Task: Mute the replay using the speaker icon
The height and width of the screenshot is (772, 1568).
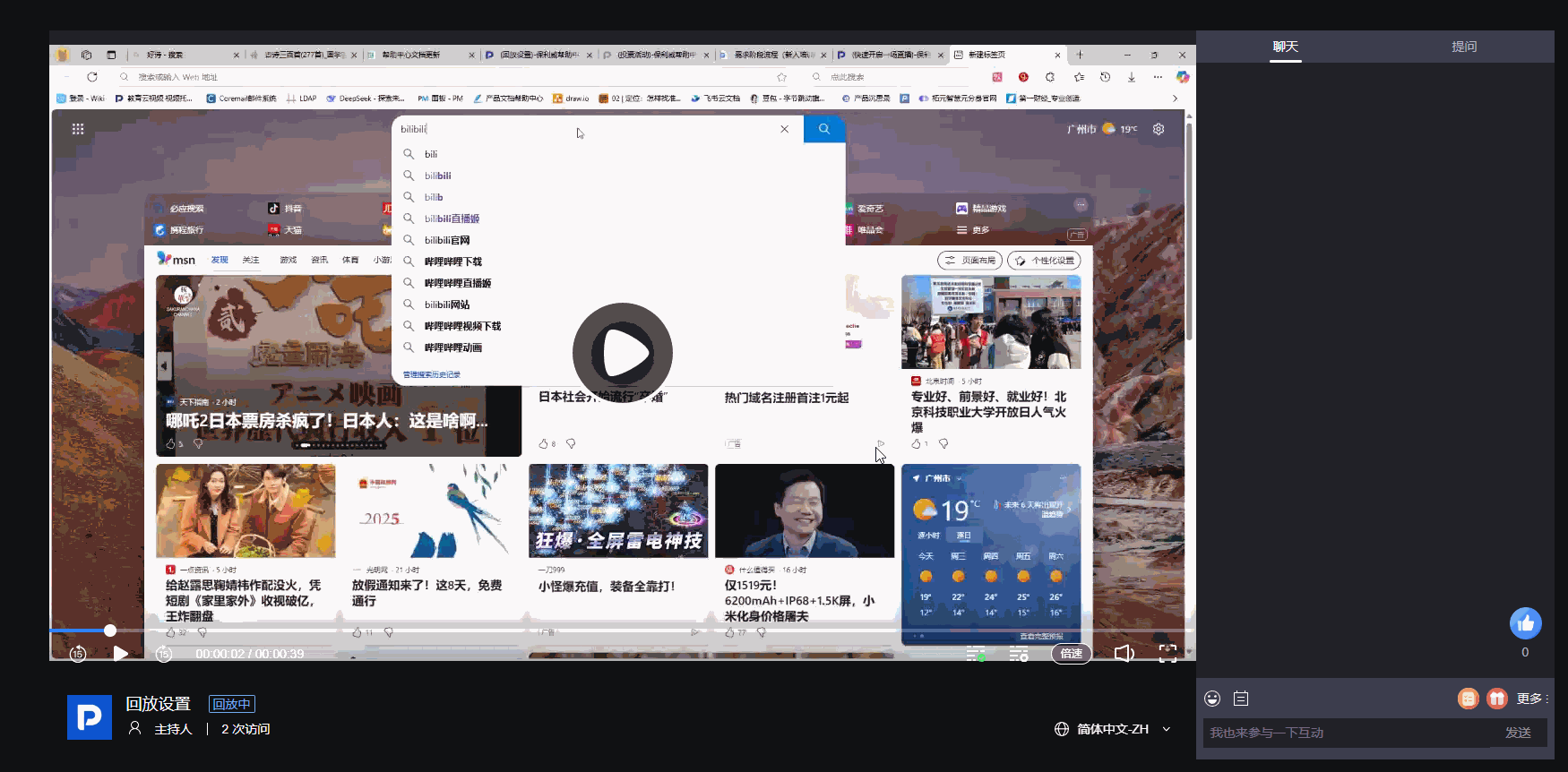Action: click(1124, 654)
